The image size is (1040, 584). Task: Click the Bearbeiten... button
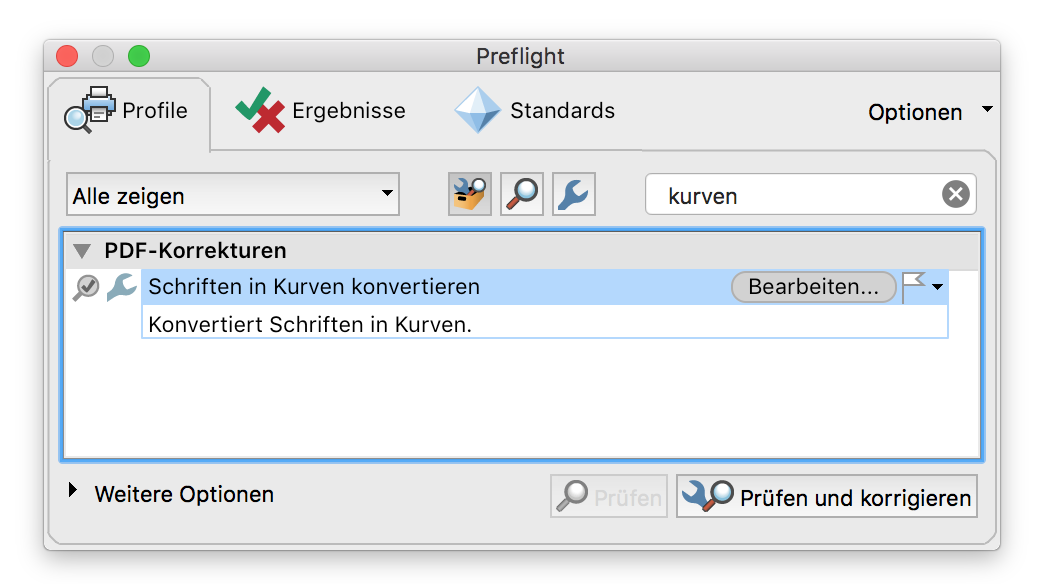pos(813,287)
